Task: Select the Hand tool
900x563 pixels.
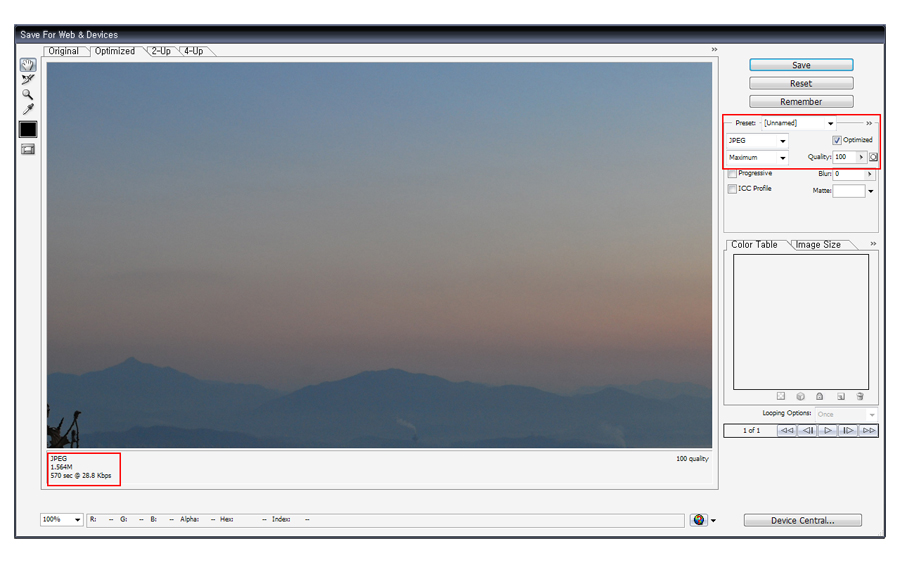Action: coord(28,65)
